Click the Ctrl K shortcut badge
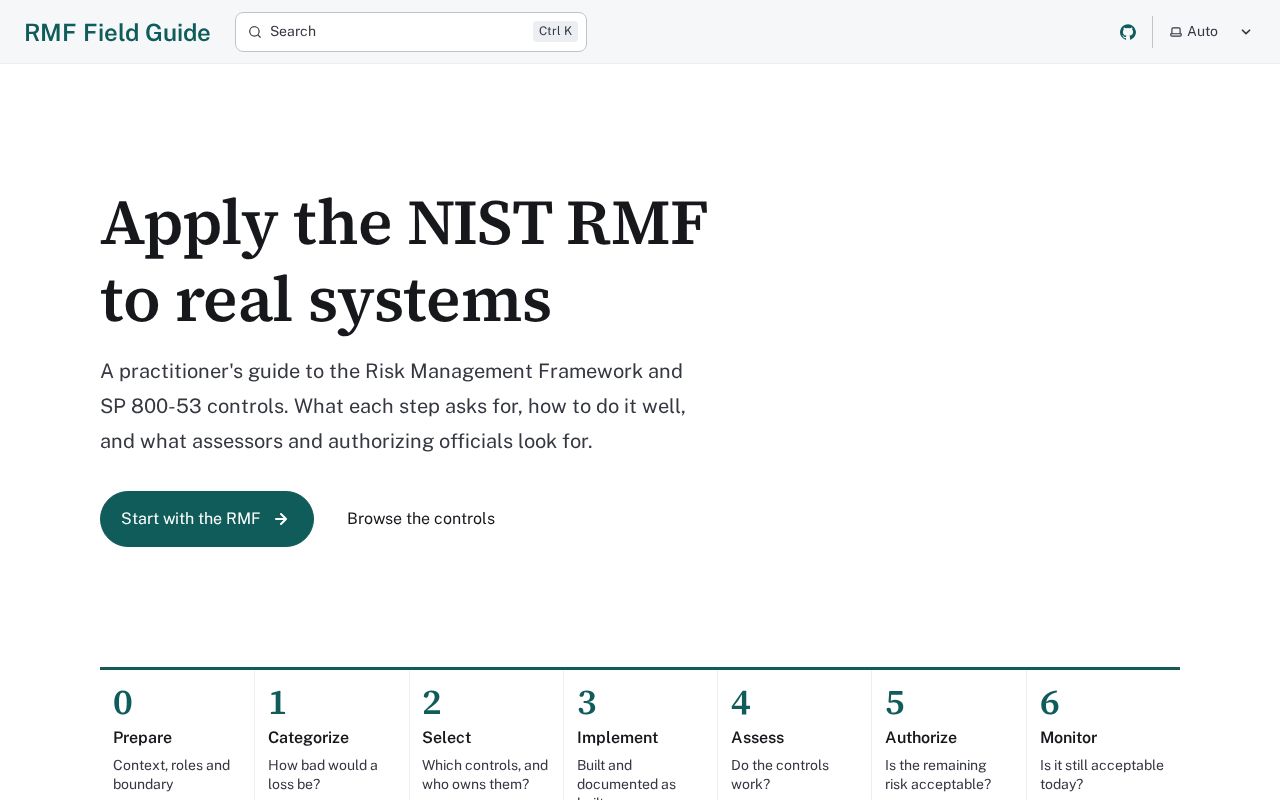This screenshot has height=800, width=1280. tap(555, 32)
